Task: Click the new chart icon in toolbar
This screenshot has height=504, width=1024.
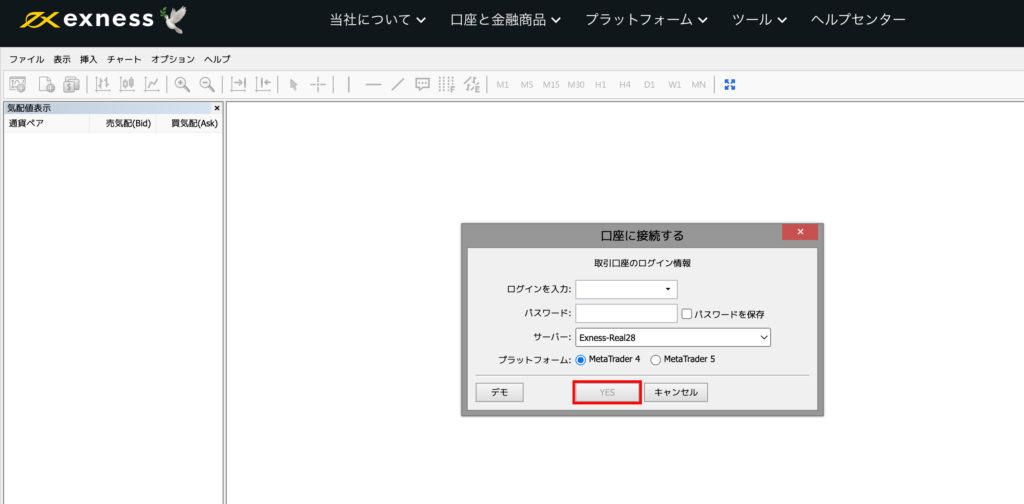Action: 18,84
